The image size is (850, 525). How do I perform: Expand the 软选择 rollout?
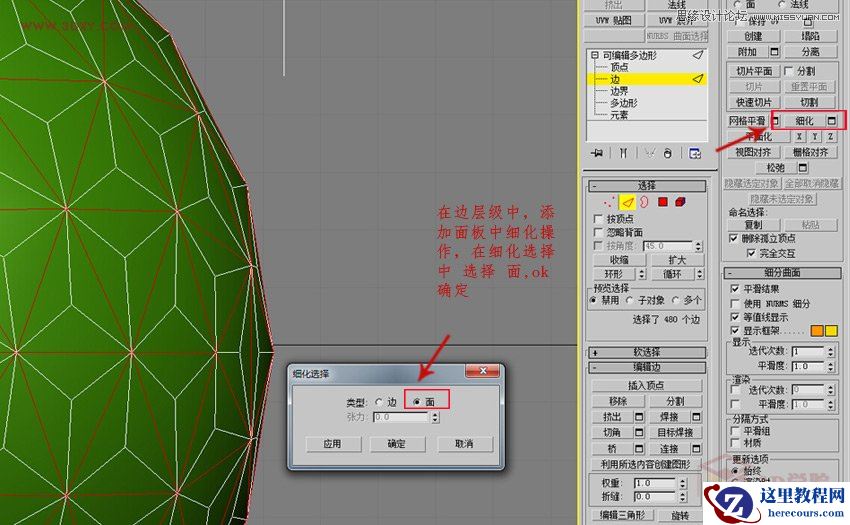[647, 352]
